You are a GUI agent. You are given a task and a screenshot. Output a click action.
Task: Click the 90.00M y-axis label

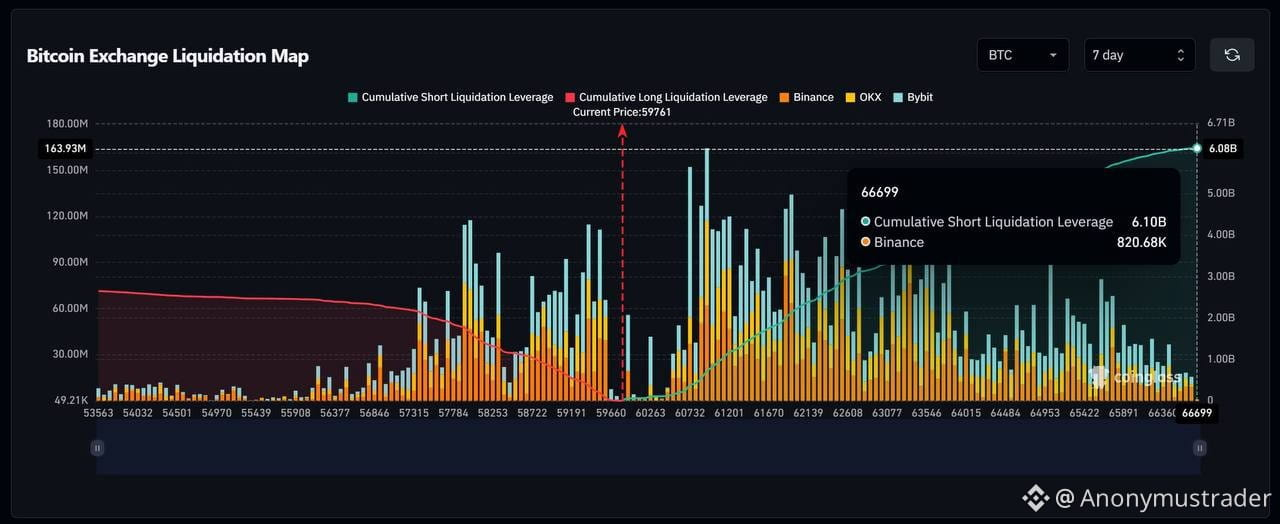[x=71, y=262]
